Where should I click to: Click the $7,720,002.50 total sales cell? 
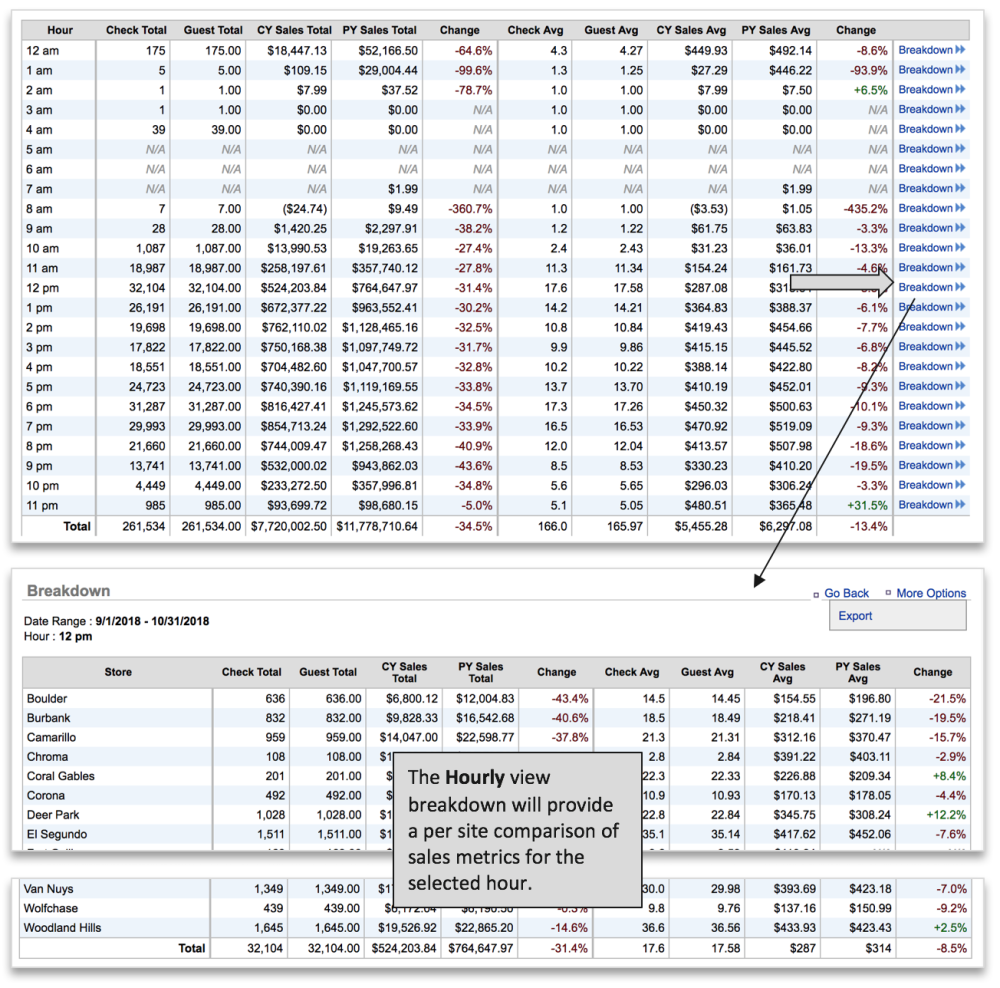(x=288, y=526)
